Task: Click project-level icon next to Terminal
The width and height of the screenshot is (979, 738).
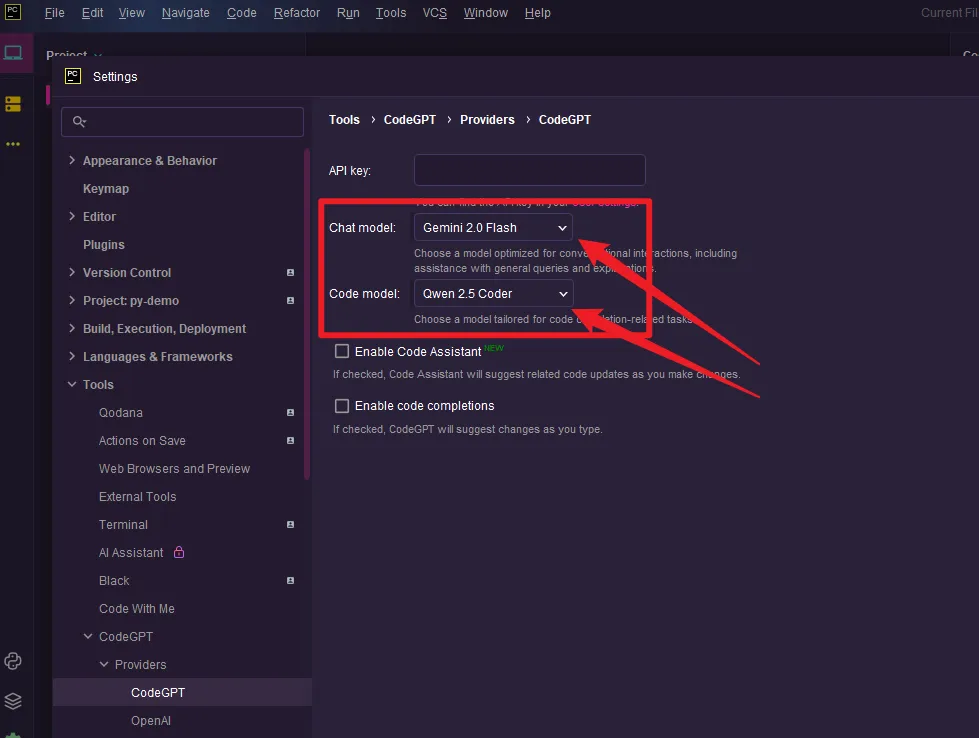Action: [x=290, y=524]
